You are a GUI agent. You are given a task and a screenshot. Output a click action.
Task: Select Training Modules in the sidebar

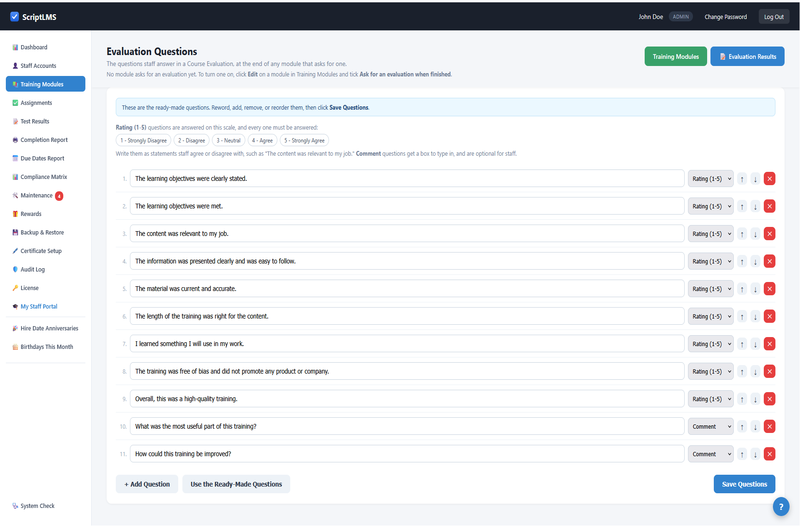[x=45, y=84]
